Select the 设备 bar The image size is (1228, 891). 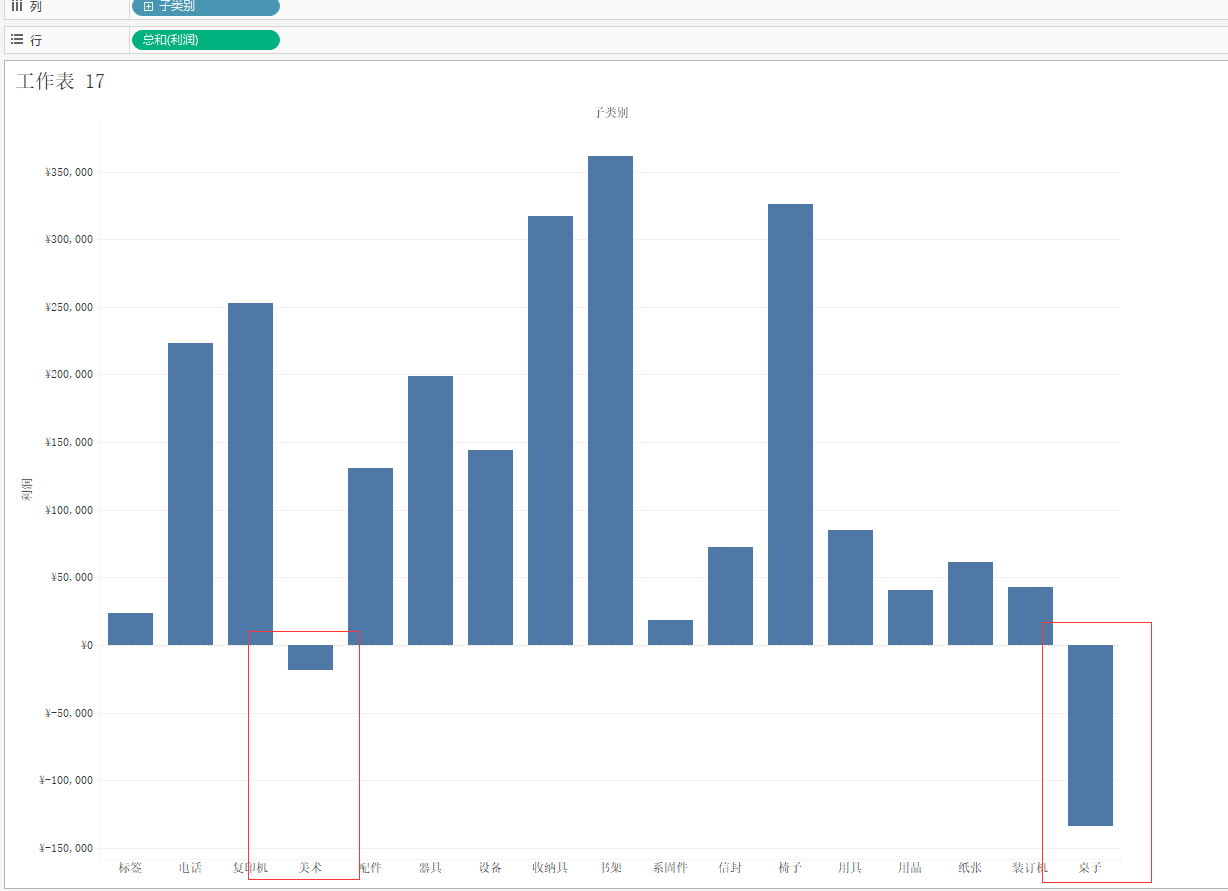(x=490, y=547)
